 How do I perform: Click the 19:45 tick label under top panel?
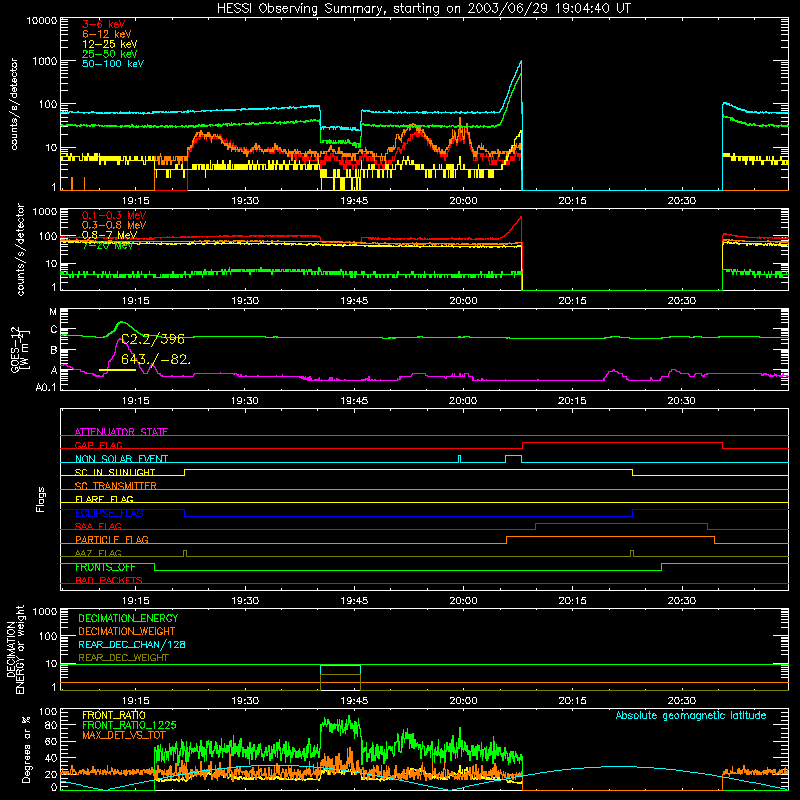(354, 201)
